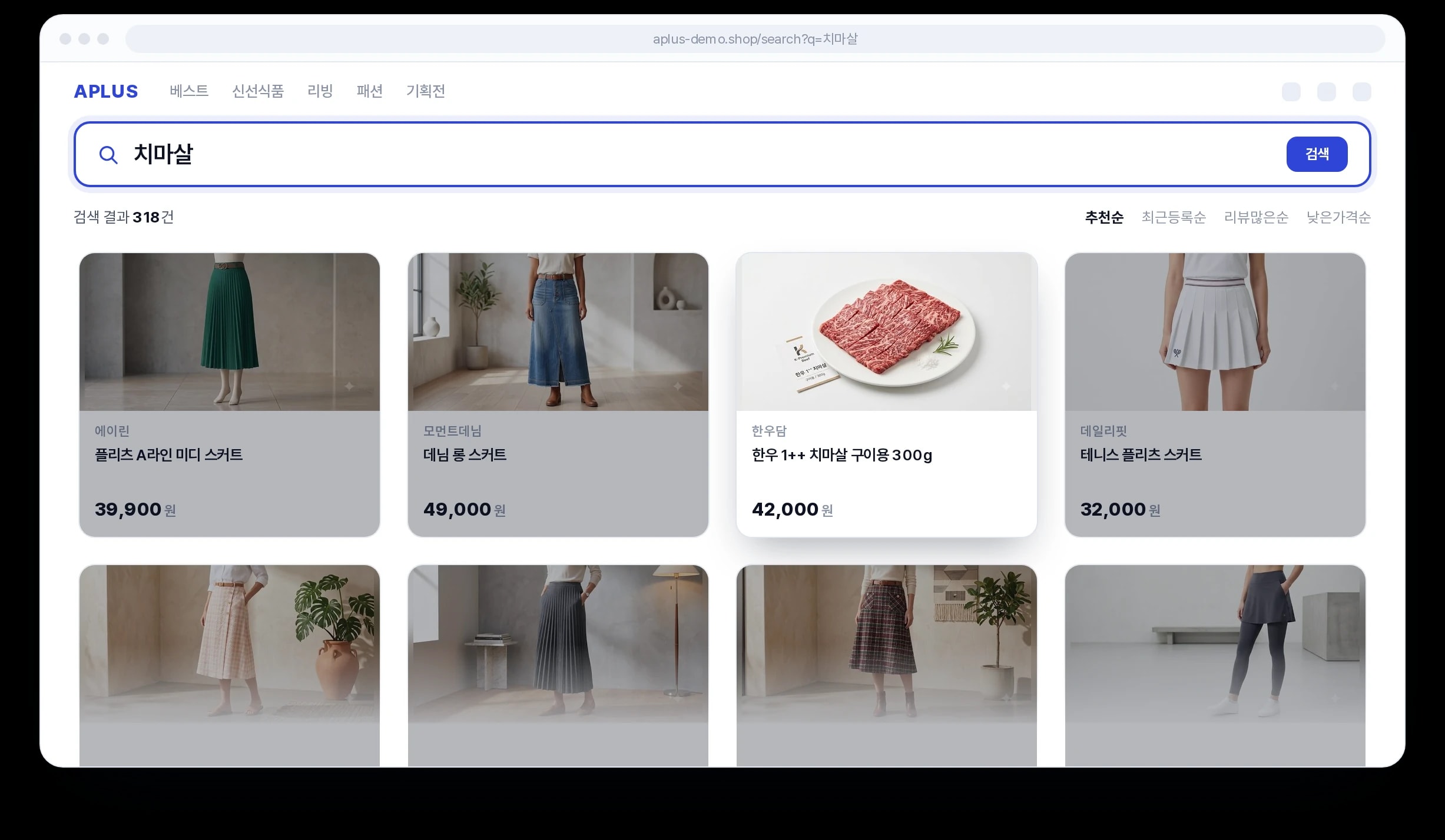Open the green pleated skirt image
Screen dimensions: 1445x840
click(x=230, y=332)
